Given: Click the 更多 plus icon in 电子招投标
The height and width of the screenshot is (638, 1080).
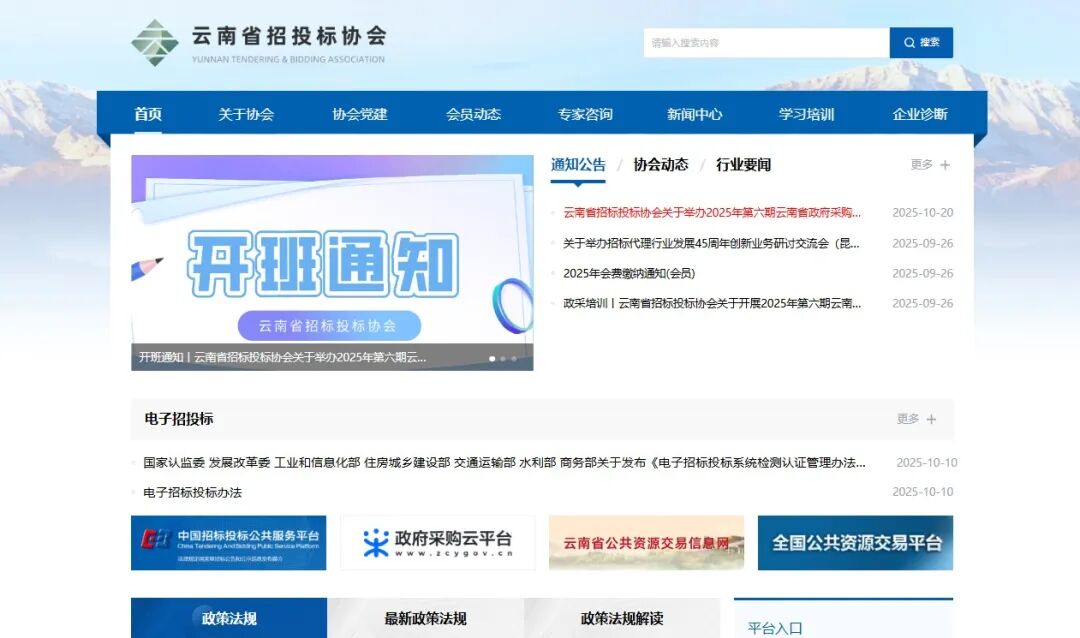Looking at the screenshot, I should (x=931, y=419).
